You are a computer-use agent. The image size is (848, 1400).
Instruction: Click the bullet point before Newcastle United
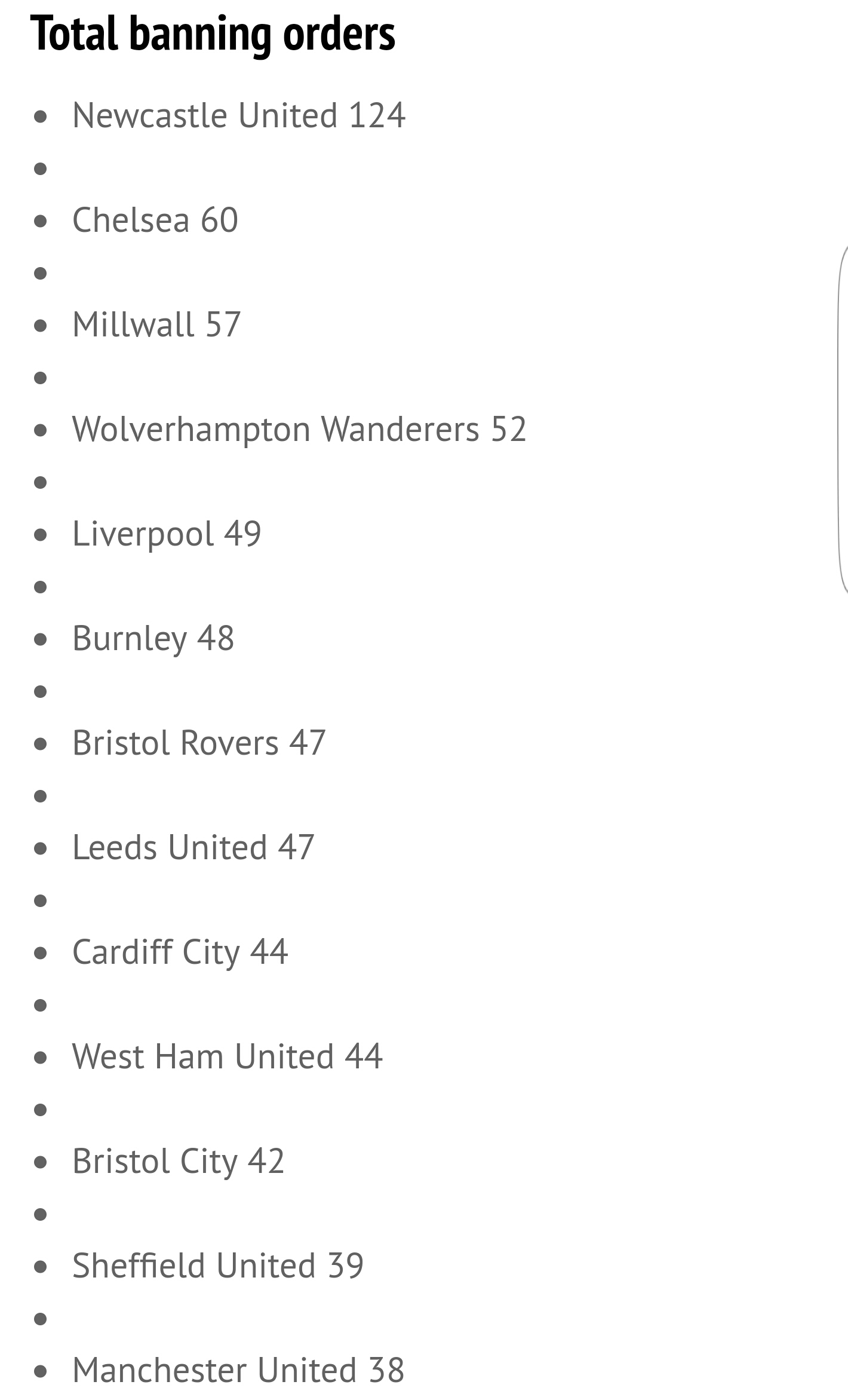tap(41, 116)
